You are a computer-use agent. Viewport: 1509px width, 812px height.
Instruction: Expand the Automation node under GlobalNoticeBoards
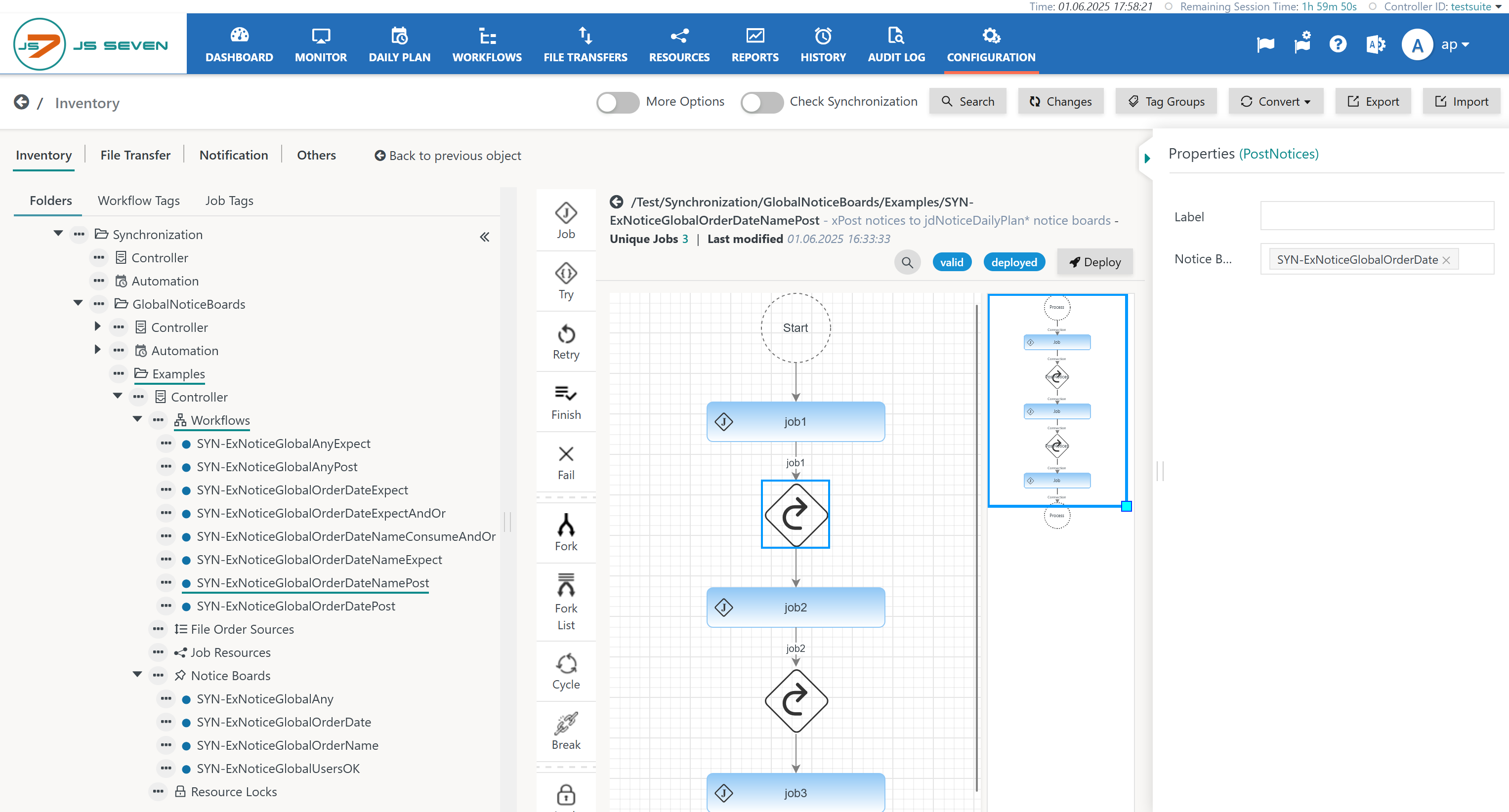point(97,350)
